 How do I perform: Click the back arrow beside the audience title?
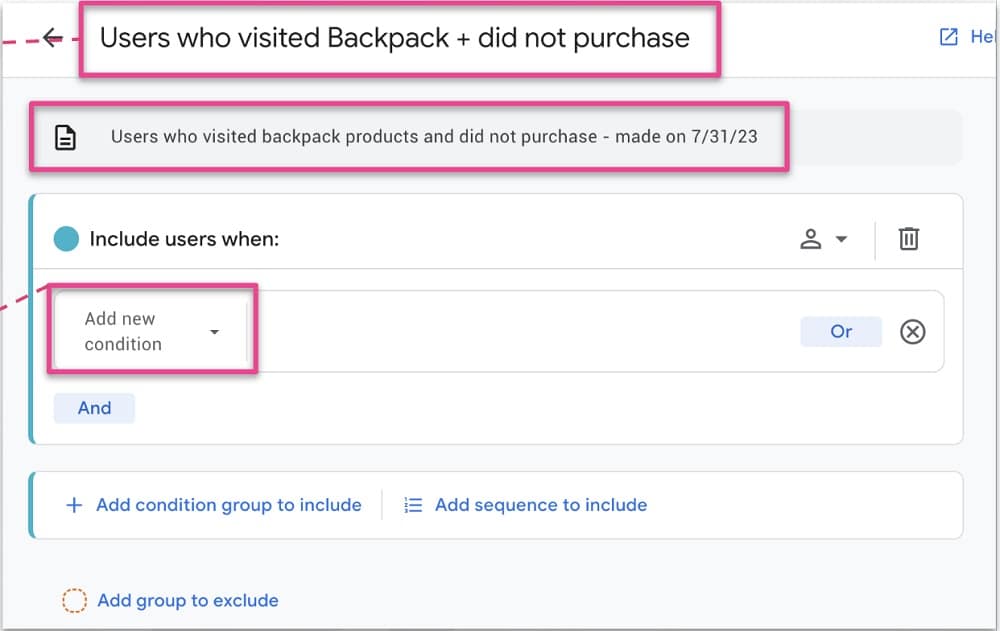pos(53,38)
